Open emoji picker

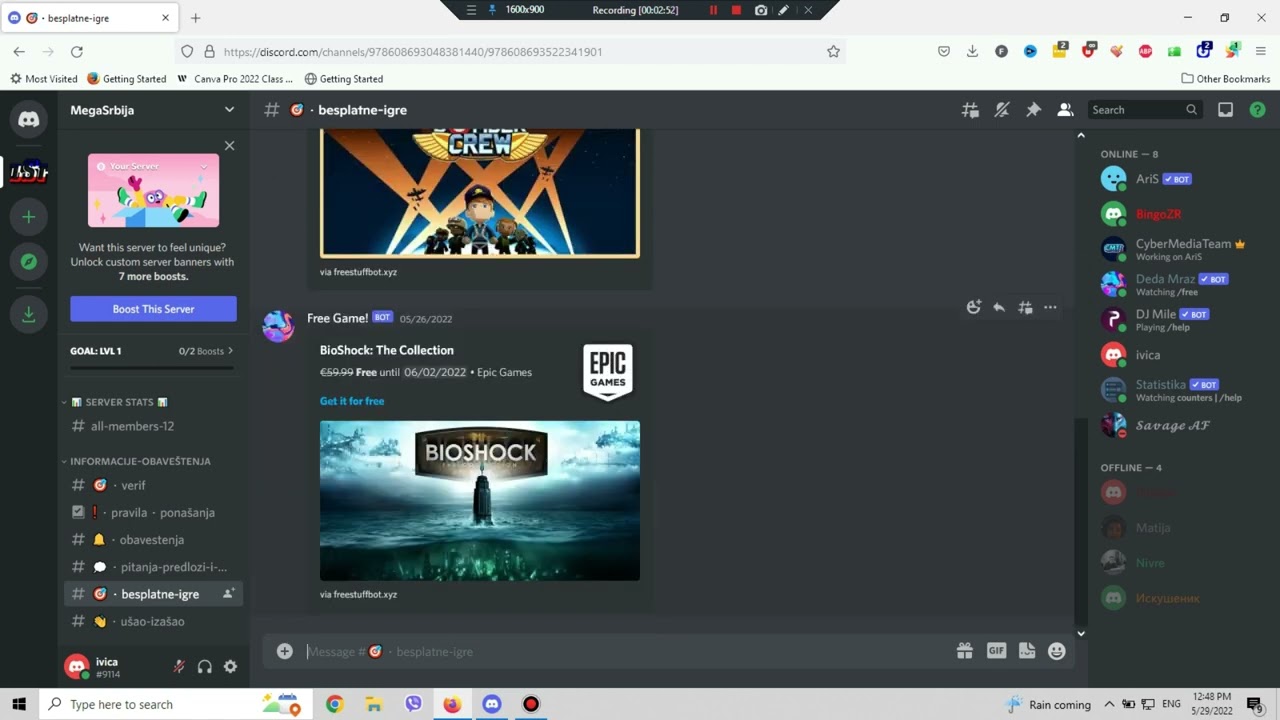pos(1057,651)
